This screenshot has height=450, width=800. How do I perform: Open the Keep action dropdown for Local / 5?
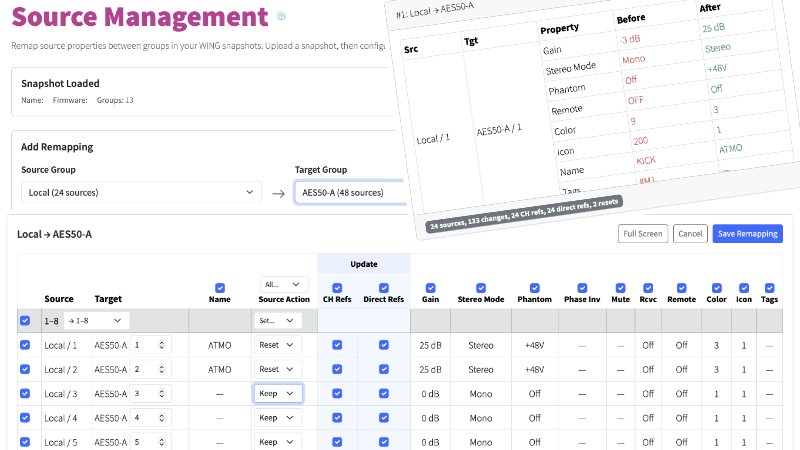click(x=278, y=442)
